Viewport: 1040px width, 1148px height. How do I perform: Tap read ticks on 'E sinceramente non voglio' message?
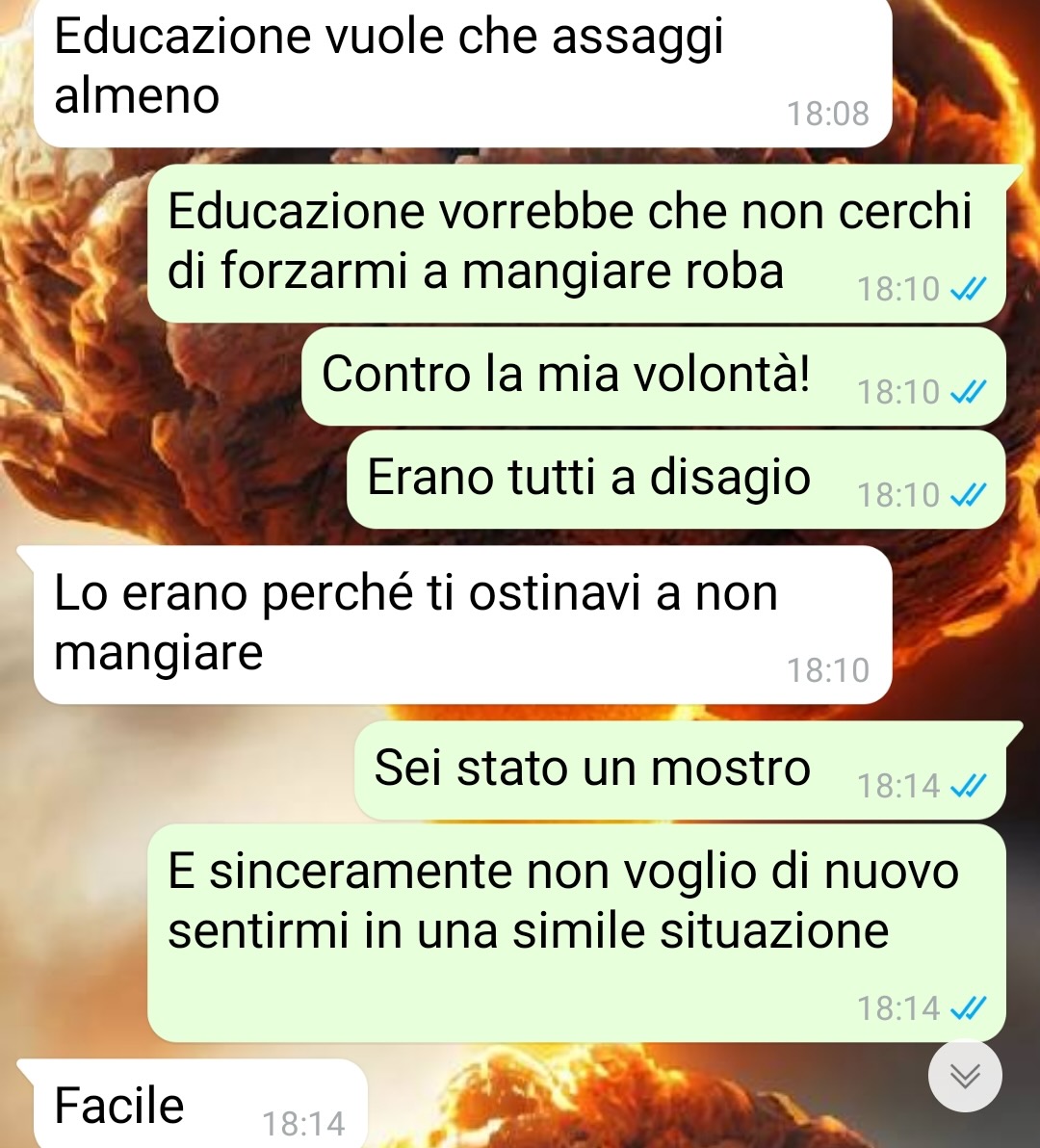969,1009
